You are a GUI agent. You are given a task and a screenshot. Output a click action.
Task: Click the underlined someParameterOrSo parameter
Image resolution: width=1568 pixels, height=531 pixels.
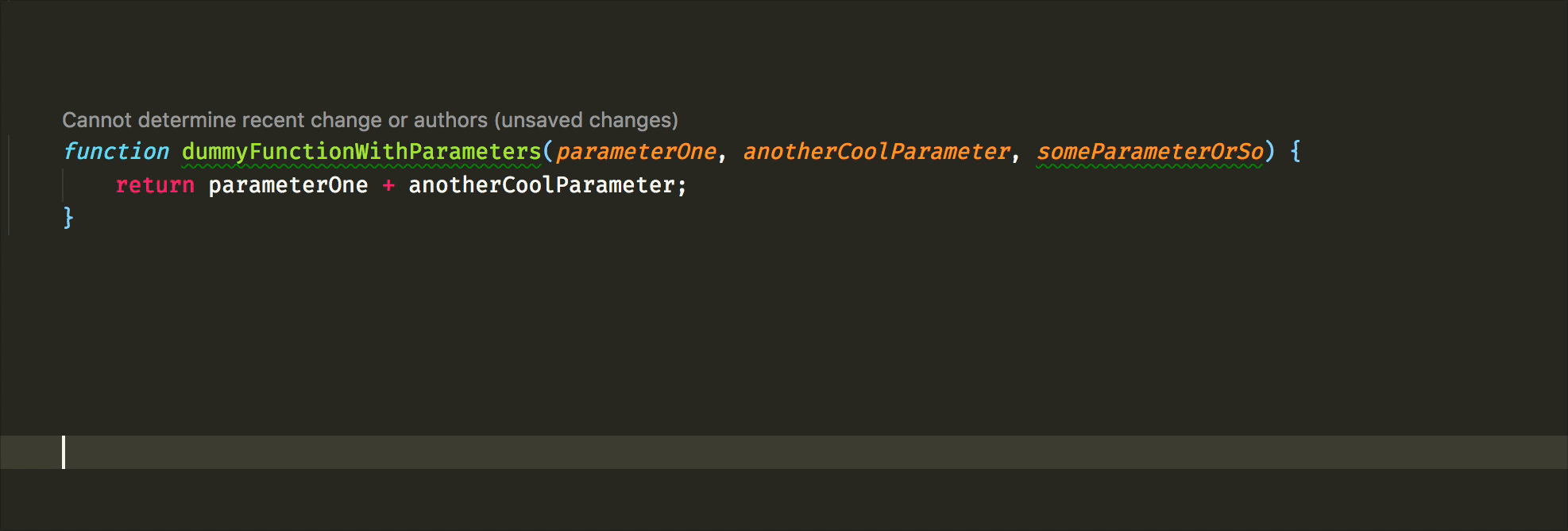1149,151
